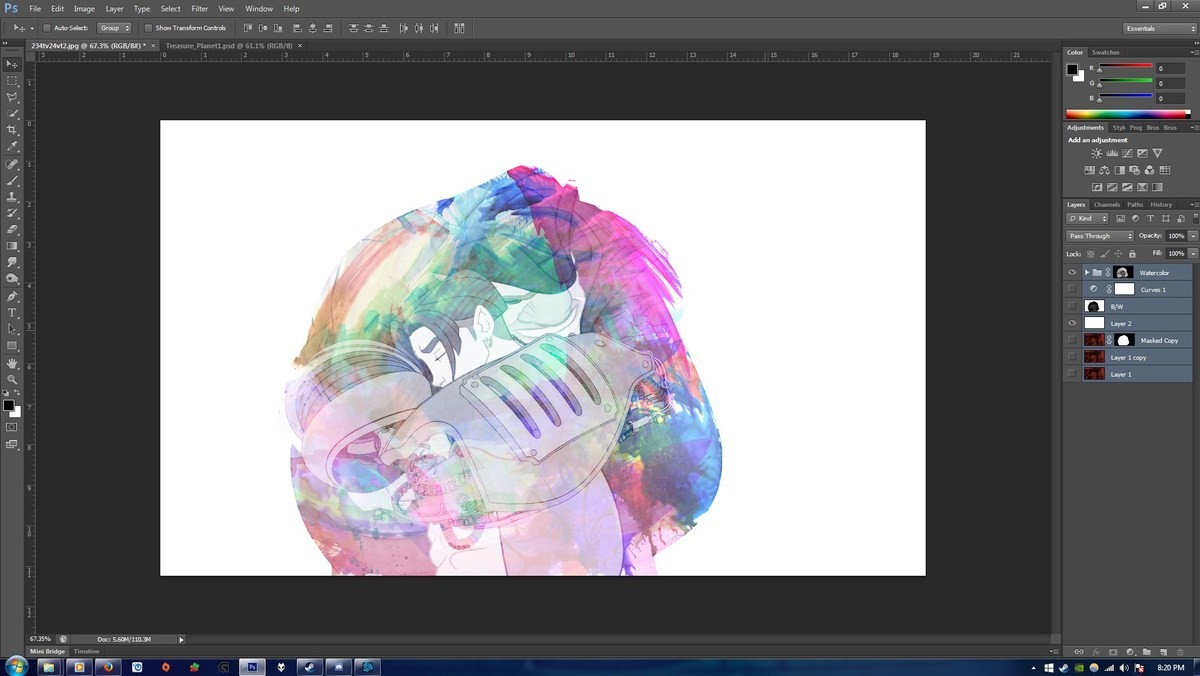Select the Type tool

(12, 313)
